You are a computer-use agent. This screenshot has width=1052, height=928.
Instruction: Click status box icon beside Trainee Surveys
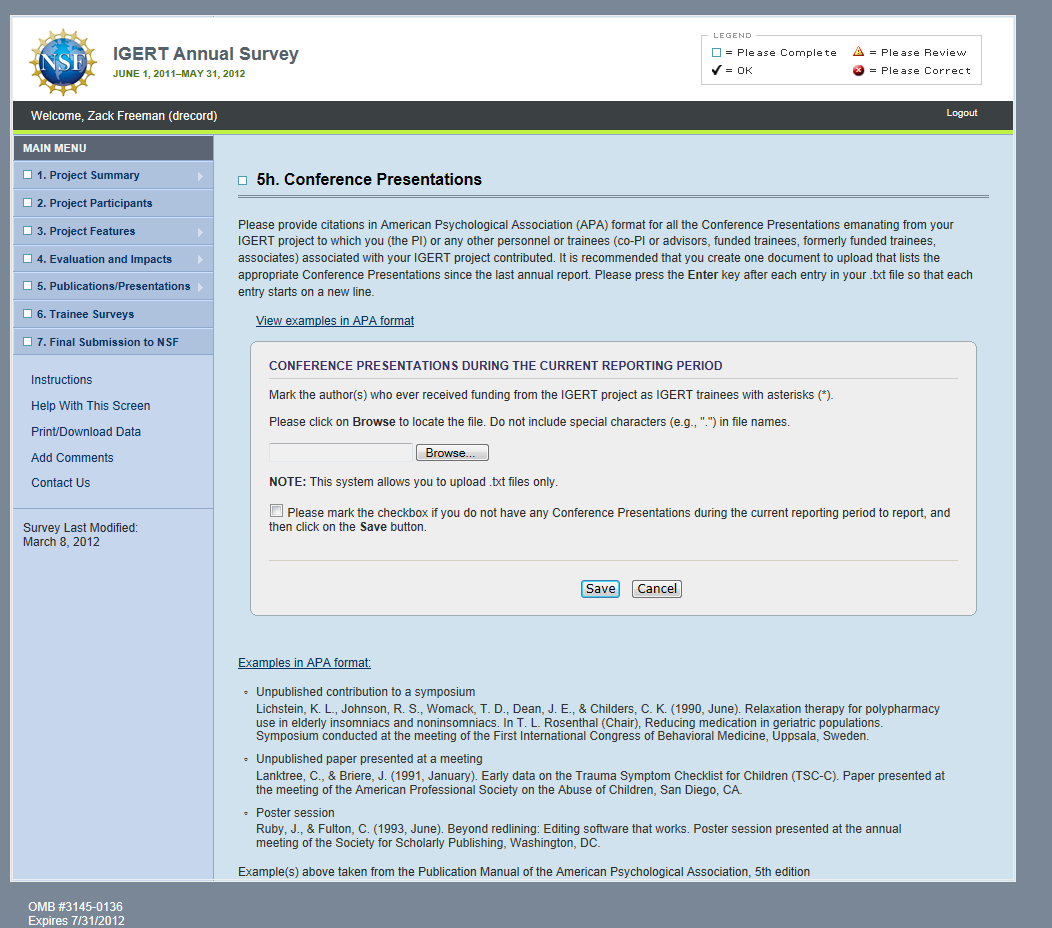pos(28,315)
